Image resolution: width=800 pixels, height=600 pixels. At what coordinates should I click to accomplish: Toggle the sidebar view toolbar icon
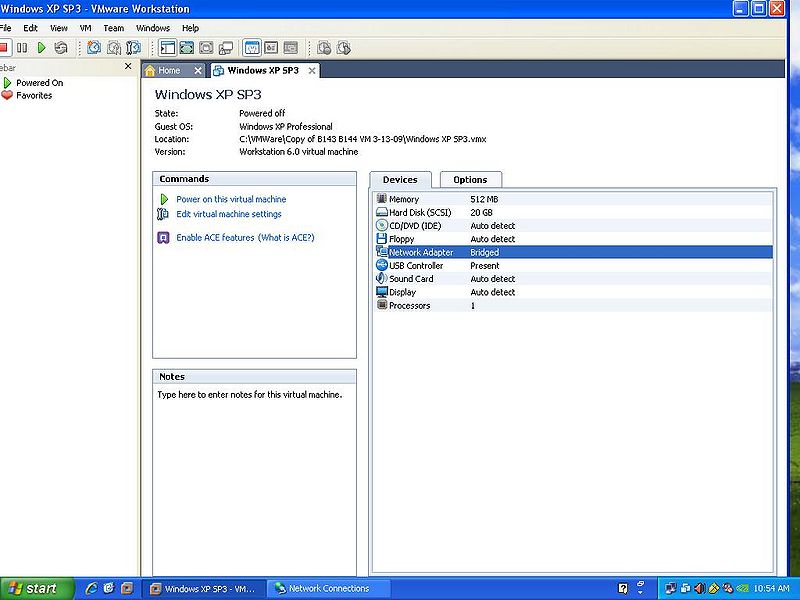click(x=167, y=48)
